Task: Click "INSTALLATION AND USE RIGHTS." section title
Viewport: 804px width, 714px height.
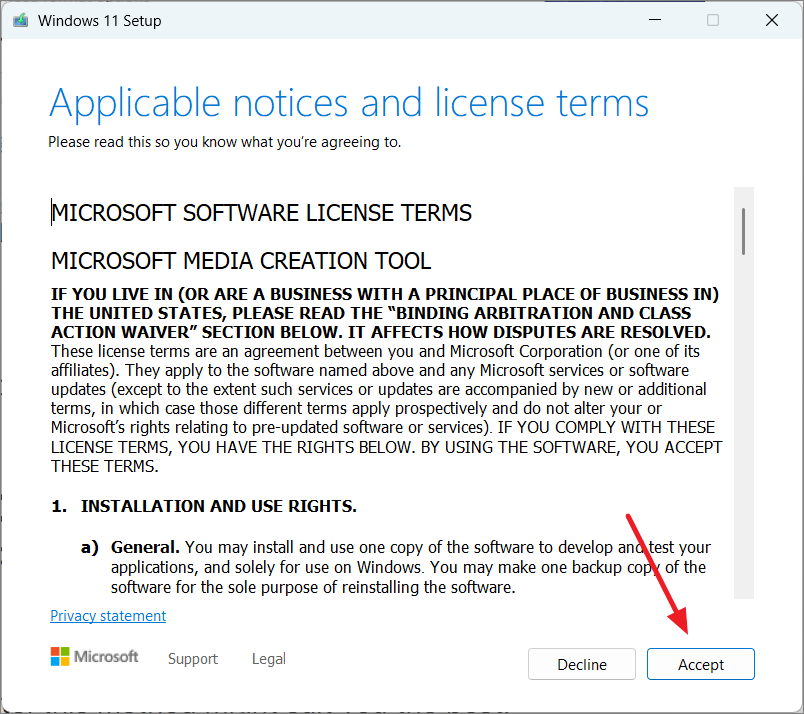Action: coord(218,506)
